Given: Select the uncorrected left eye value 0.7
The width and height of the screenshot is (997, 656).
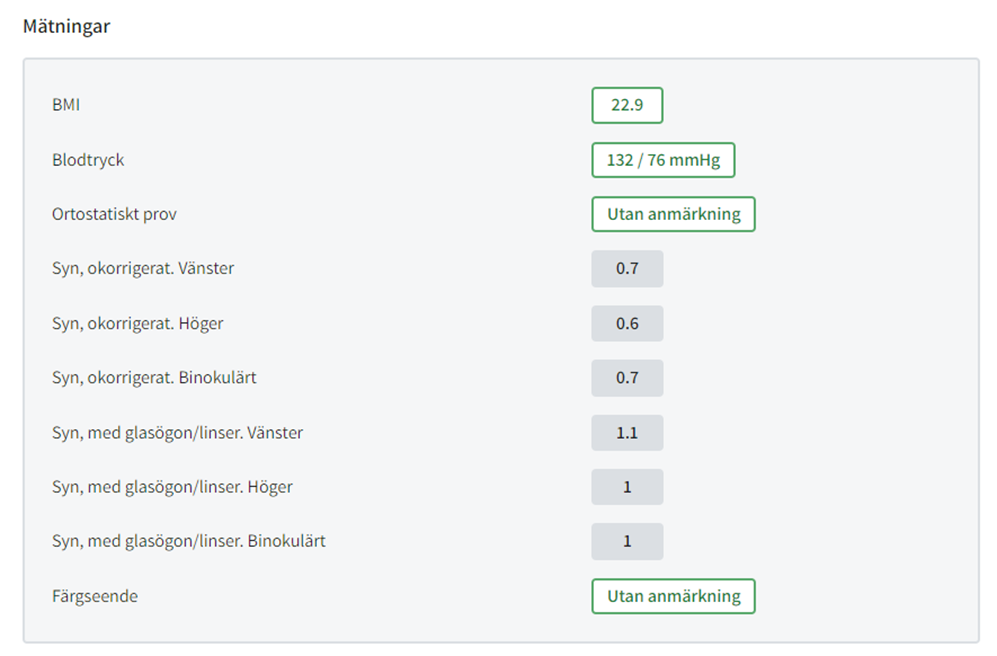Looking at the screenshot, I should (627, 269).
